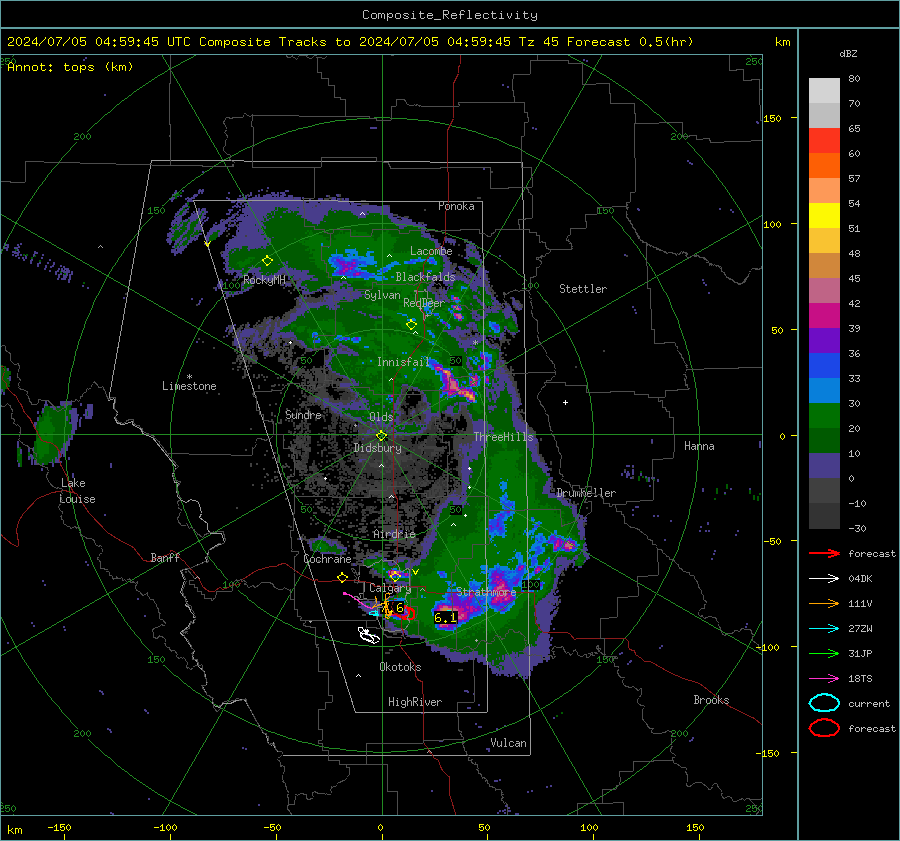This screenshot has height=841, width=900.
Task: Click the RedDeer city label
Action: [424, 303]
